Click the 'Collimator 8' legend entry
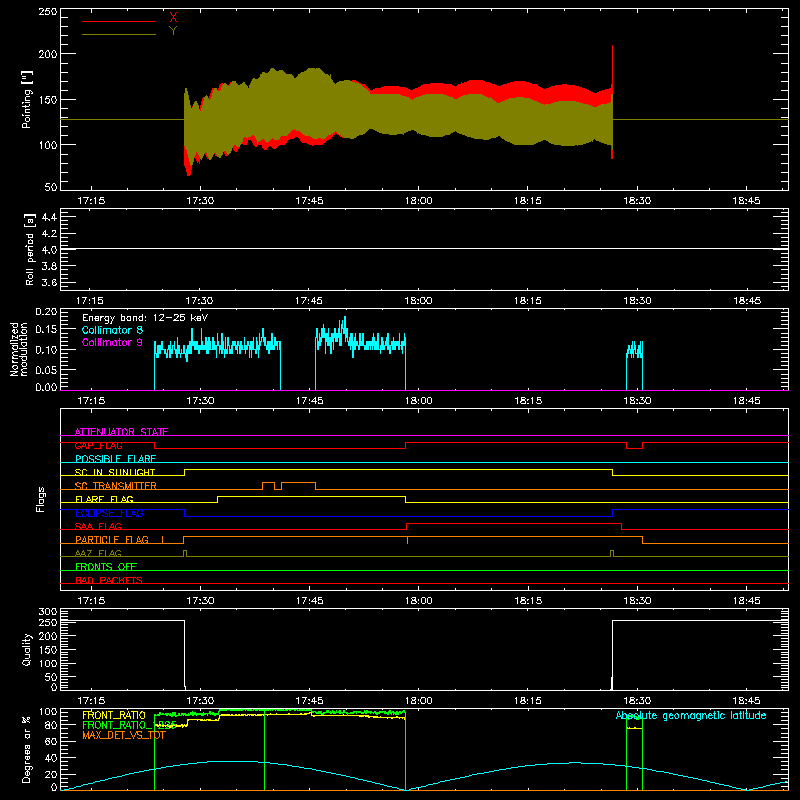Image resolution: width=800 pixels, height=800 pixels. pos(112,330)
